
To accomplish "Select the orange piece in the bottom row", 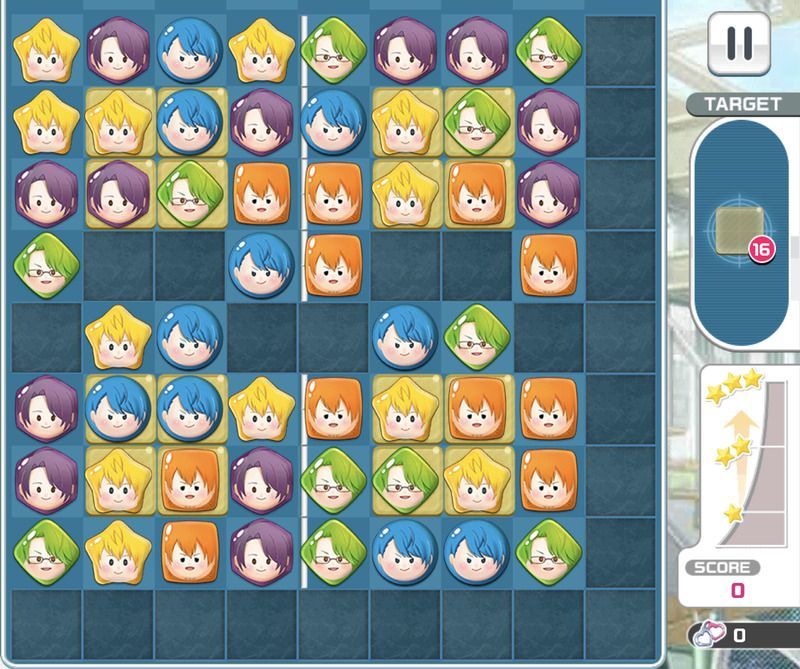I will pyautogui.click(x=190, y=553).
